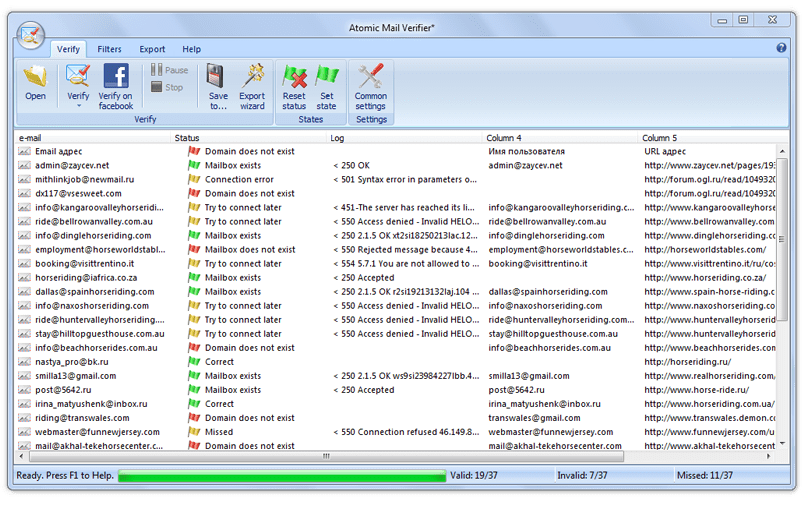Select ride@bellrowanvalley.com.au in e-mail column

coord(94,221)
